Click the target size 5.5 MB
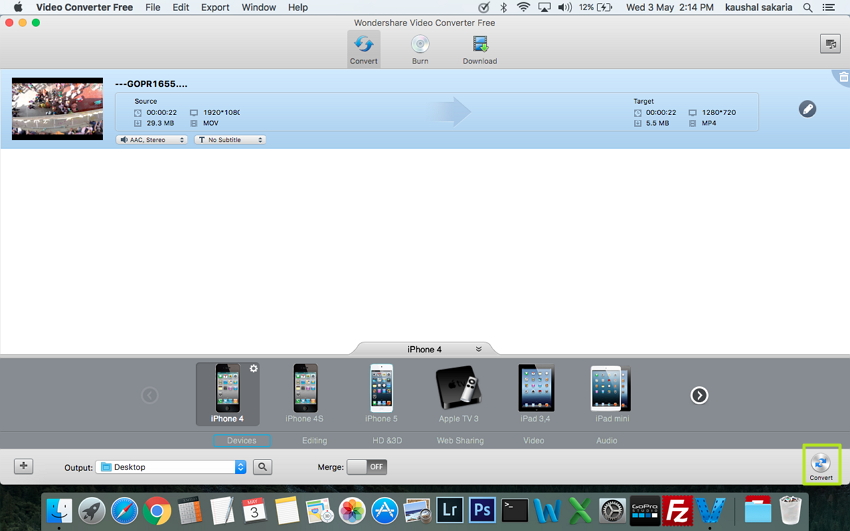Viewport: 850px width, 531px height. (658, 124)
